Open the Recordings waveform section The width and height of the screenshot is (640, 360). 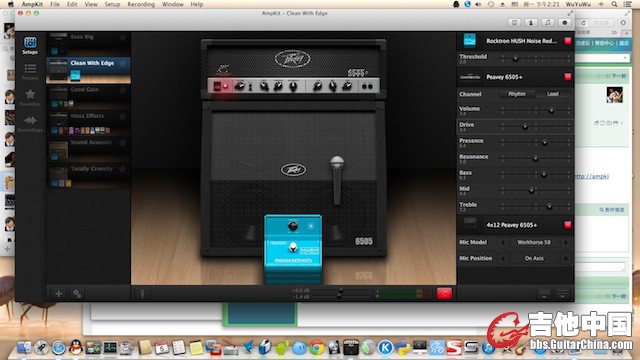[30, 123]
